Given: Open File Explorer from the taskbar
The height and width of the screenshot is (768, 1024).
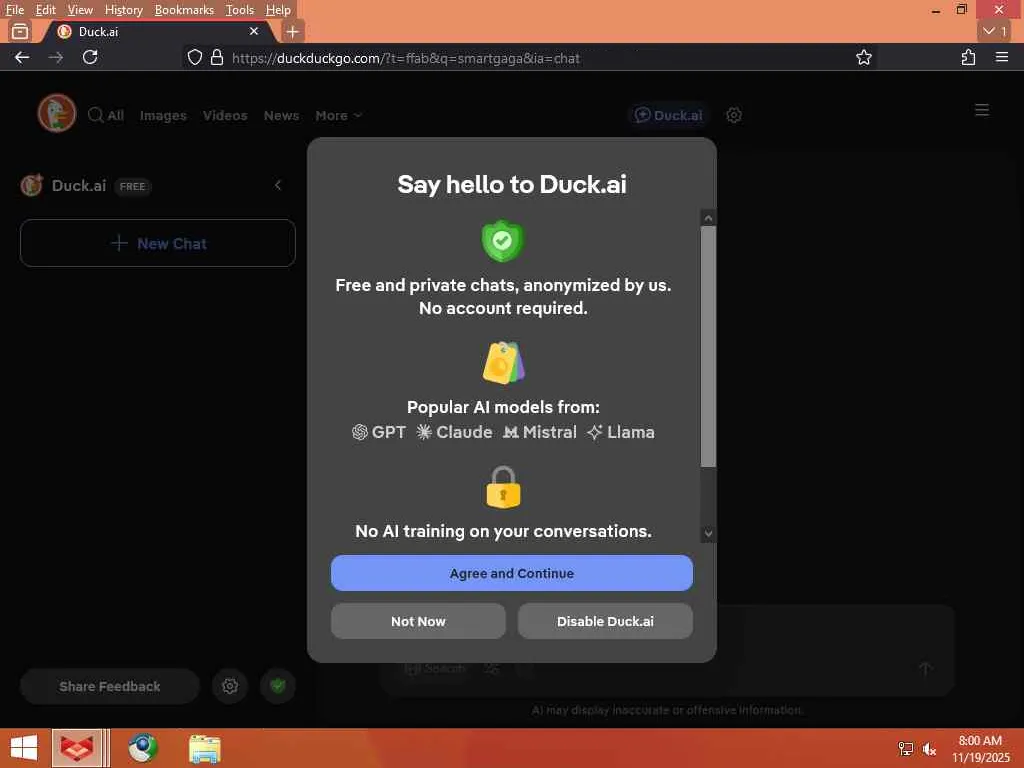Looking at the screenshot, I should tap(204, 748).
